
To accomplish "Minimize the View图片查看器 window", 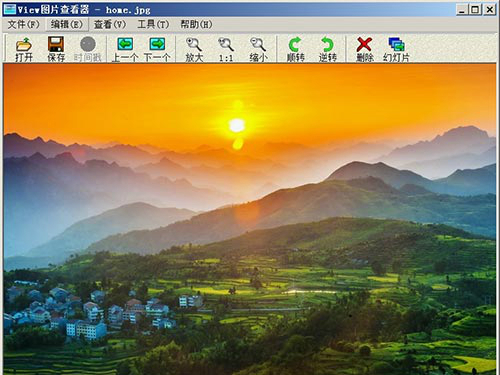I will click(x=462, y=9).
